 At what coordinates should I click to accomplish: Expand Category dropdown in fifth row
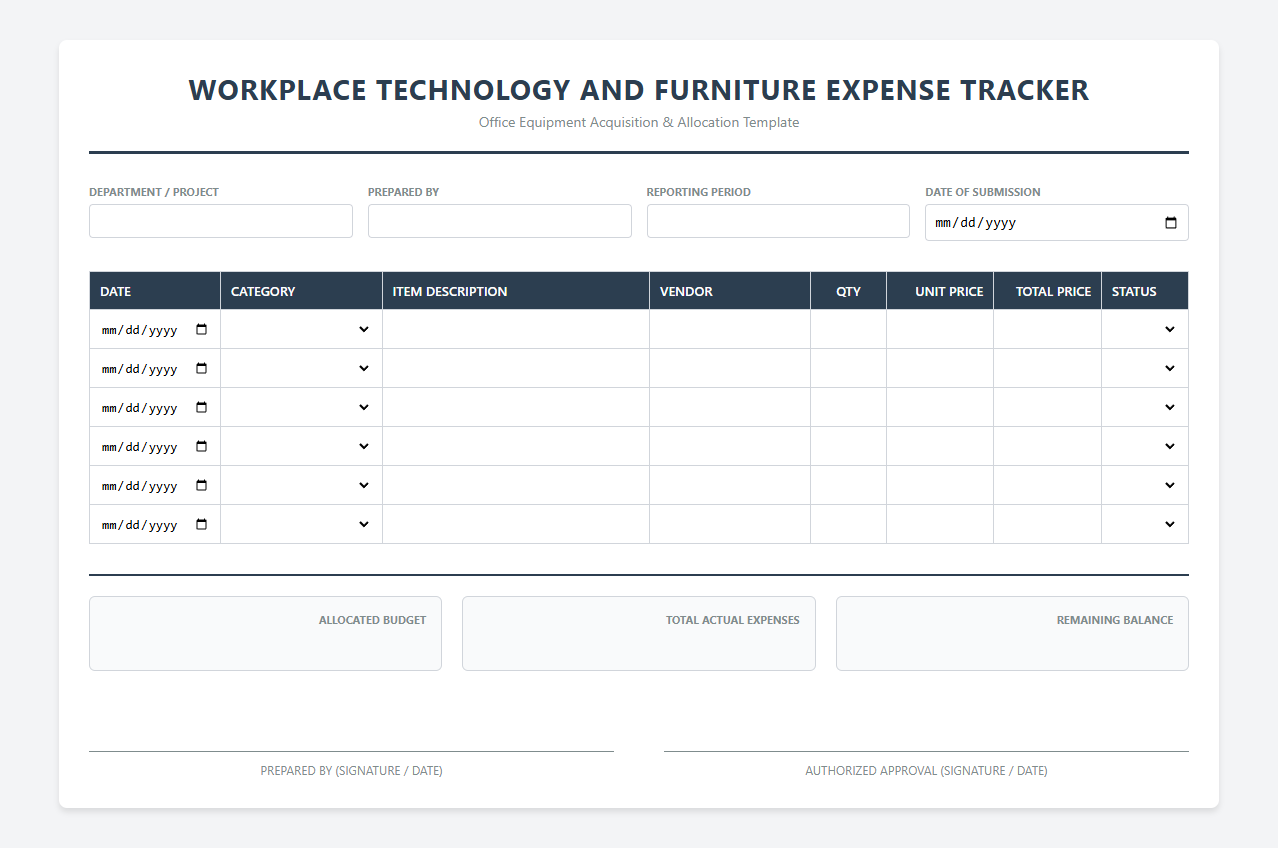(x=301, y=485)
